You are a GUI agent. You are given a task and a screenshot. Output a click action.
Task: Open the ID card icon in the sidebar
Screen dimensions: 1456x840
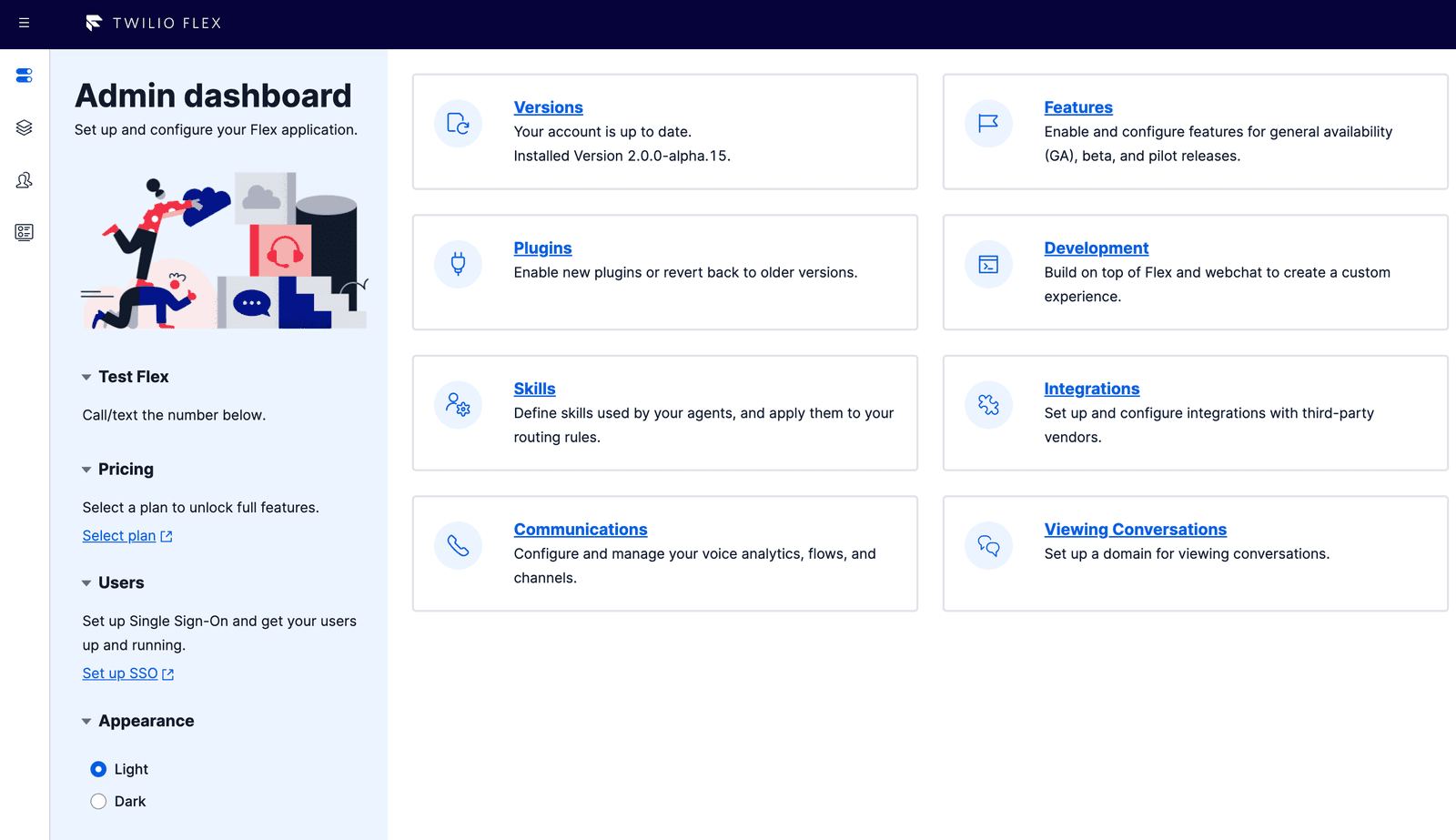click(x=24, y=232)
